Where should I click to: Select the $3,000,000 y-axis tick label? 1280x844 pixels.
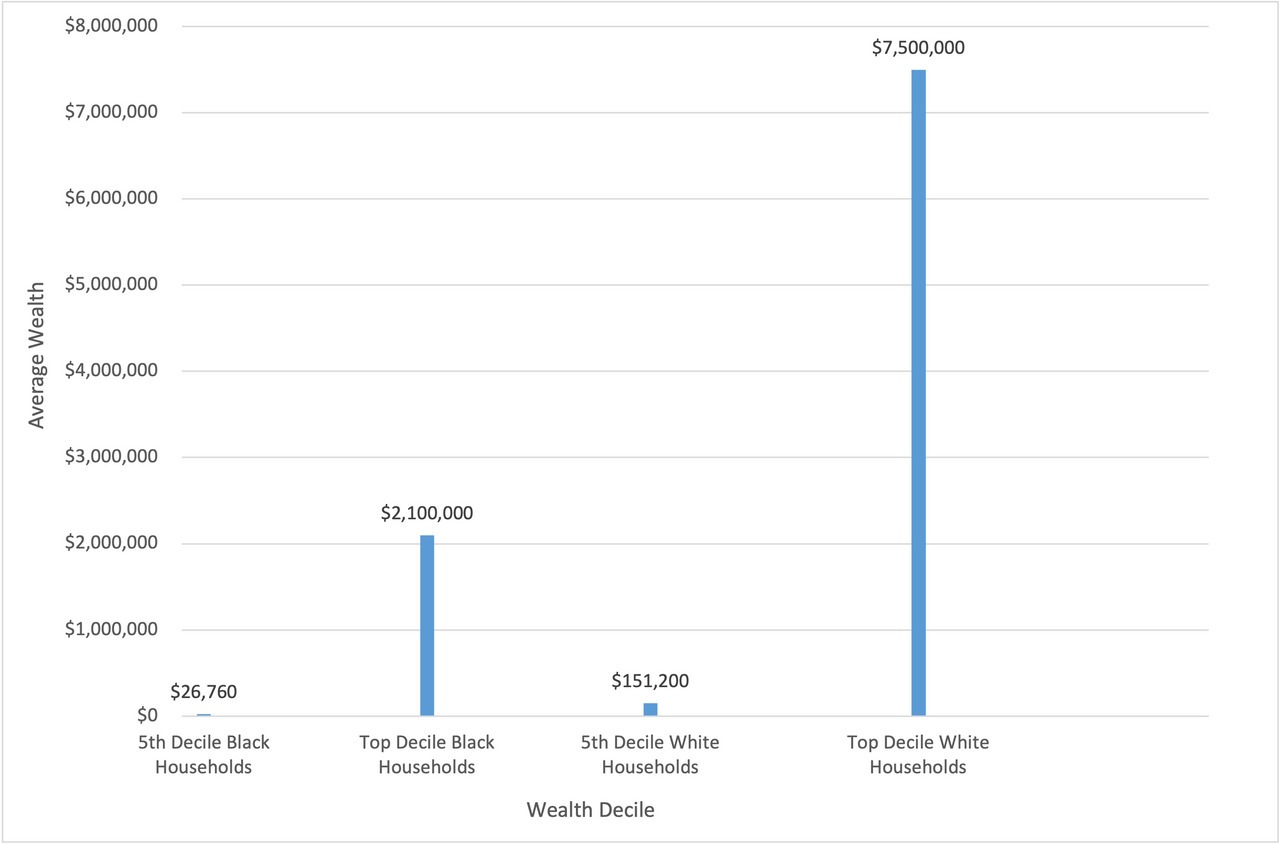pos(111,457)
